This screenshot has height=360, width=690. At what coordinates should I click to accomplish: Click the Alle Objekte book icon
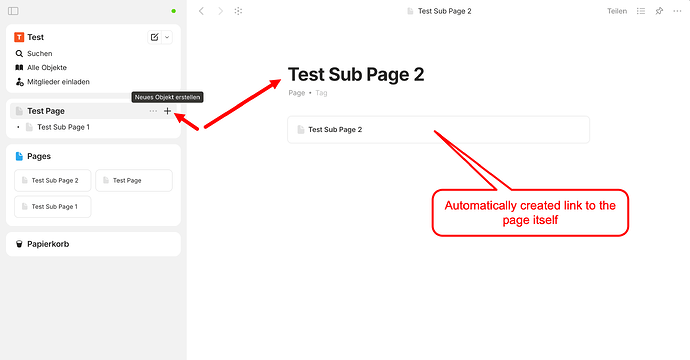coord(19,67)
